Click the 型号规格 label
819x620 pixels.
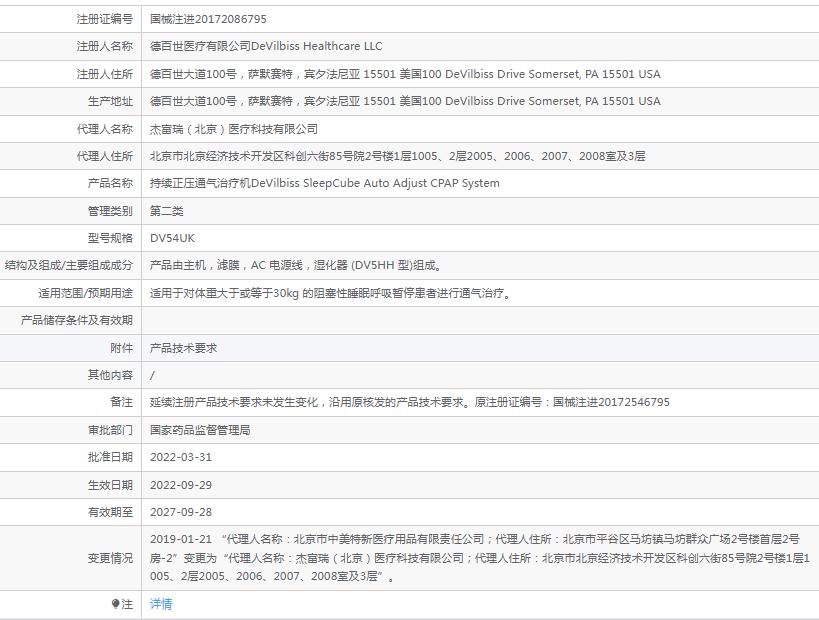point(110,238)
